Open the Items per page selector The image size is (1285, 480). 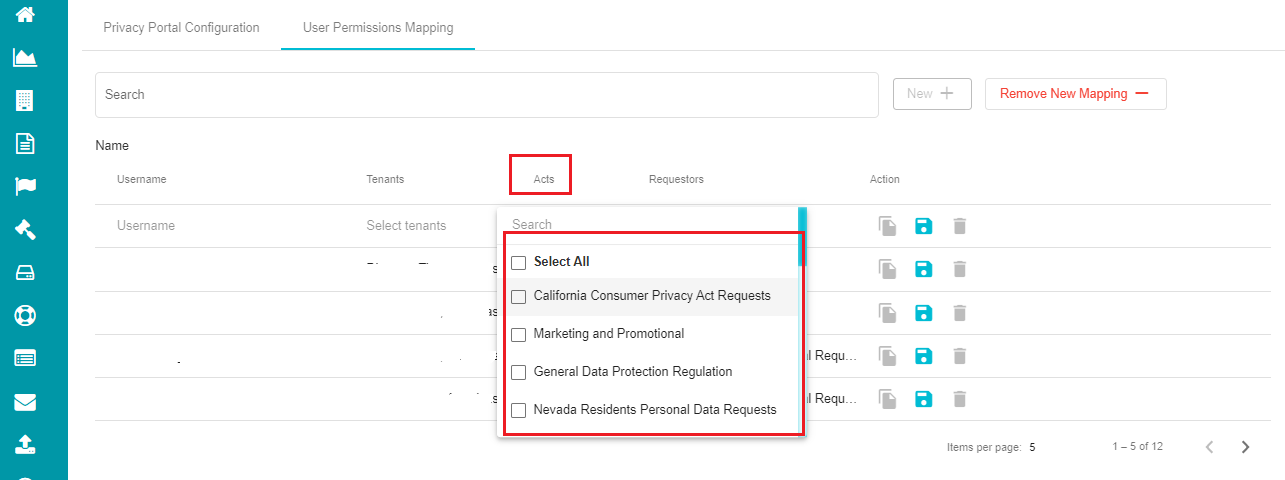point(1032,447)
